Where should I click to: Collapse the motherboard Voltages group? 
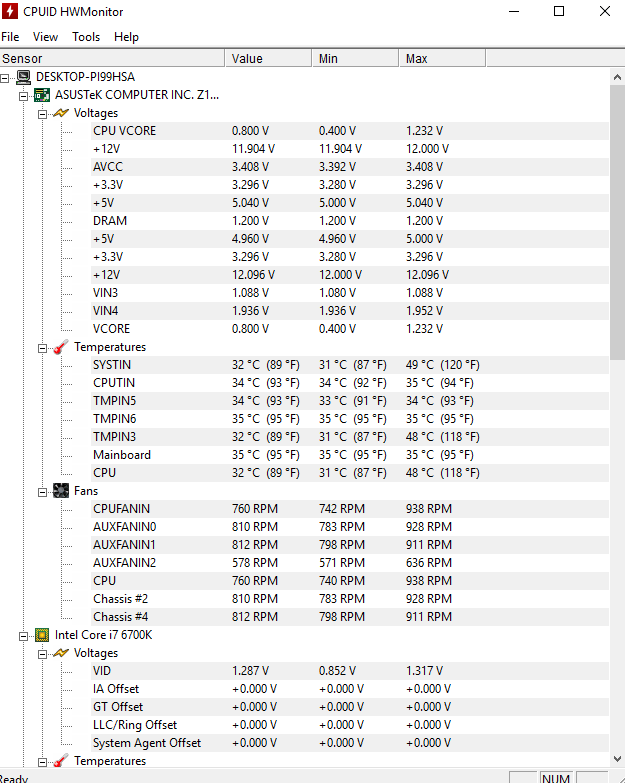pyautogui.click(x=42, y=114)
